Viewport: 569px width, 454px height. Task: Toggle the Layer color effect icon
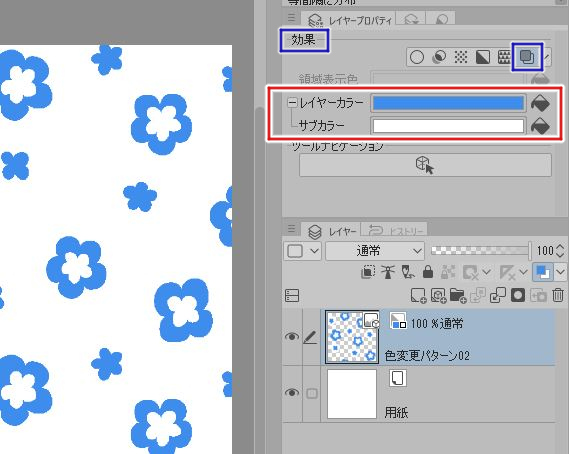coord(527,57)
